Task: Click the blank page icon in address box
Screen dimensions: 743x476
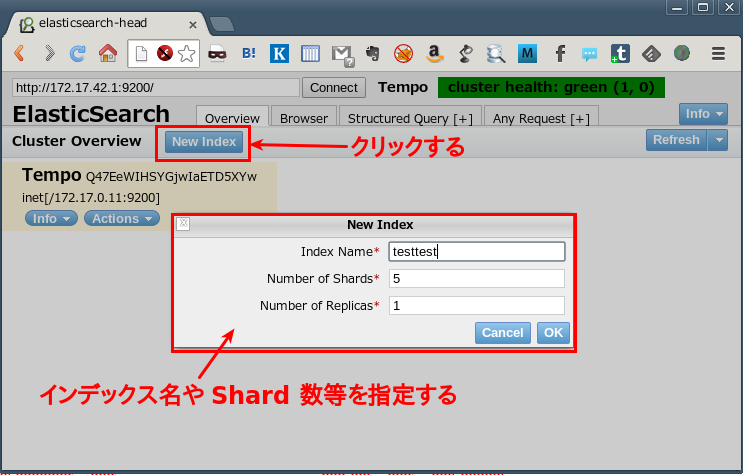Action: tap(141, 54)
